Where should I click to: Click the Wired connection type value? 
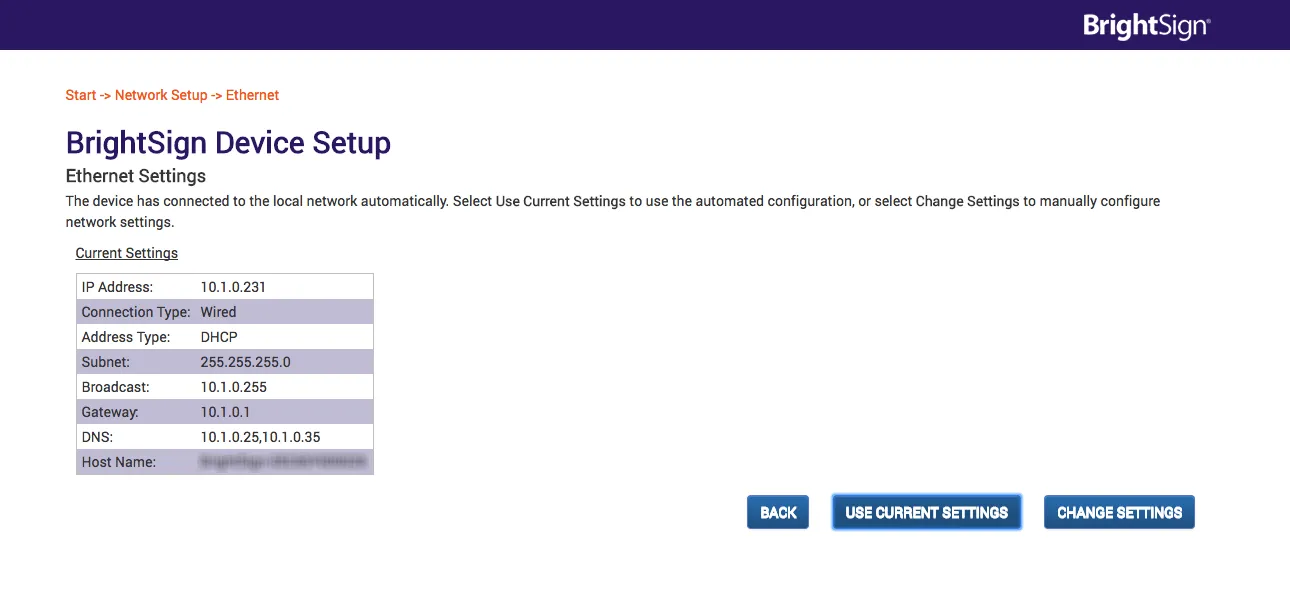[218, 312]
